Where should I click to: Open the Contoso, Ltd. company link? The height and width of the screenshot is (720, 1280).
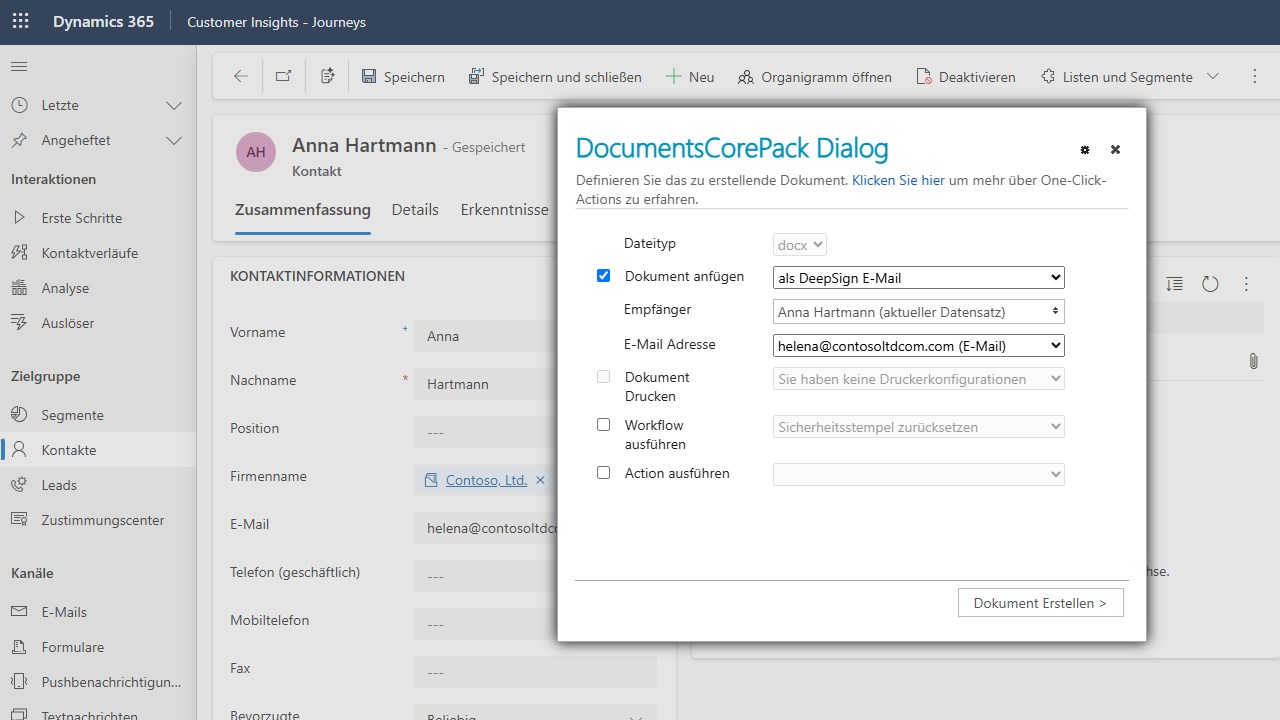pyautogui.click(x=486, y=480)
